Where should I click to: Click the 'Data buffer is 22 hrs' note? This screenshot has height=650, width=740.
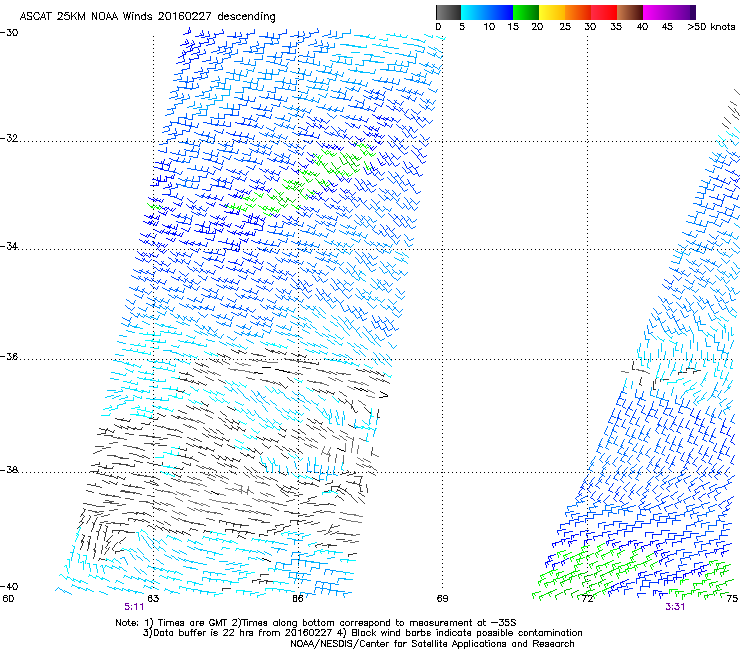200,633
